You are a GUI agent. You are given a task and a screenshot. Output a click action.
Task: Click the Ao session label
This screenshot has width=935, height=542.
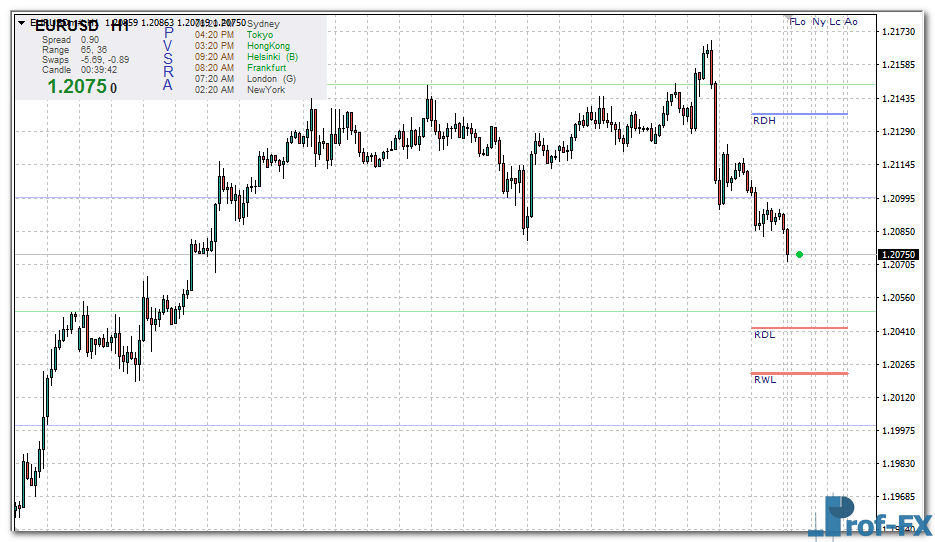click(851, 21)
